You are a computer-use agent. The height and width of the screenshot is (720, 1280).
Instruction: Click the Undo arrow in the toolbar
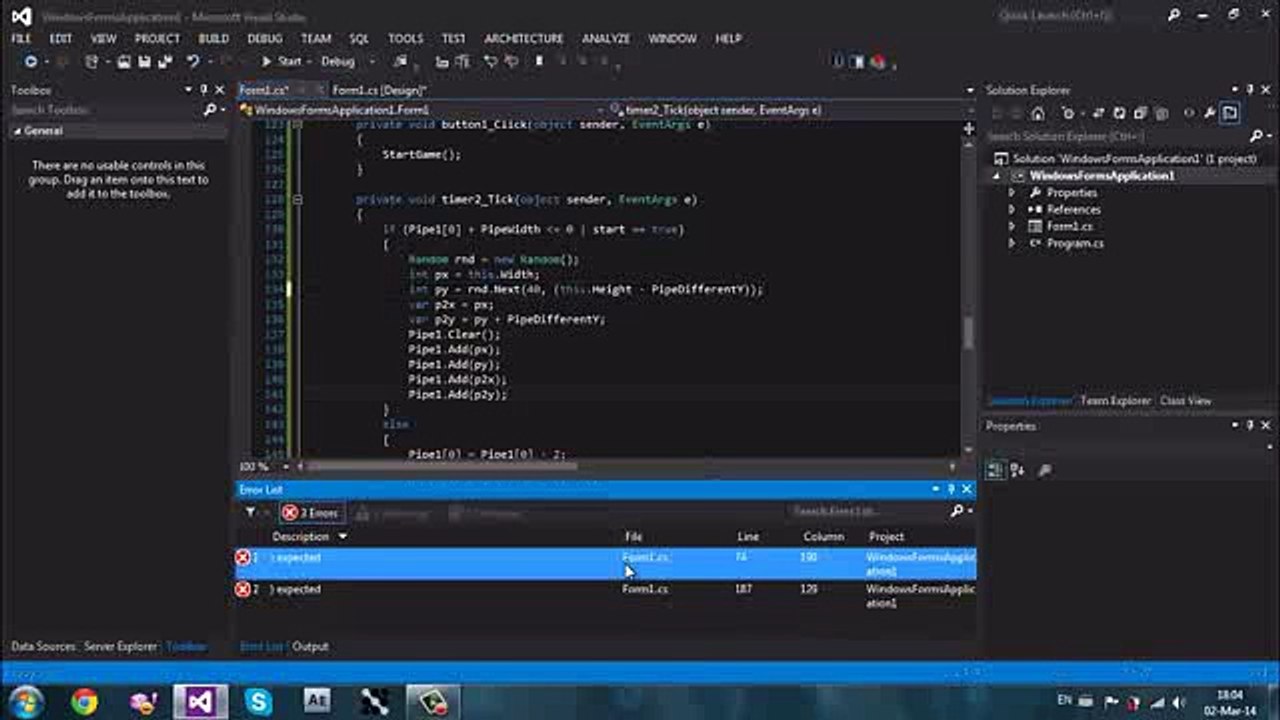tap(192, 62)
